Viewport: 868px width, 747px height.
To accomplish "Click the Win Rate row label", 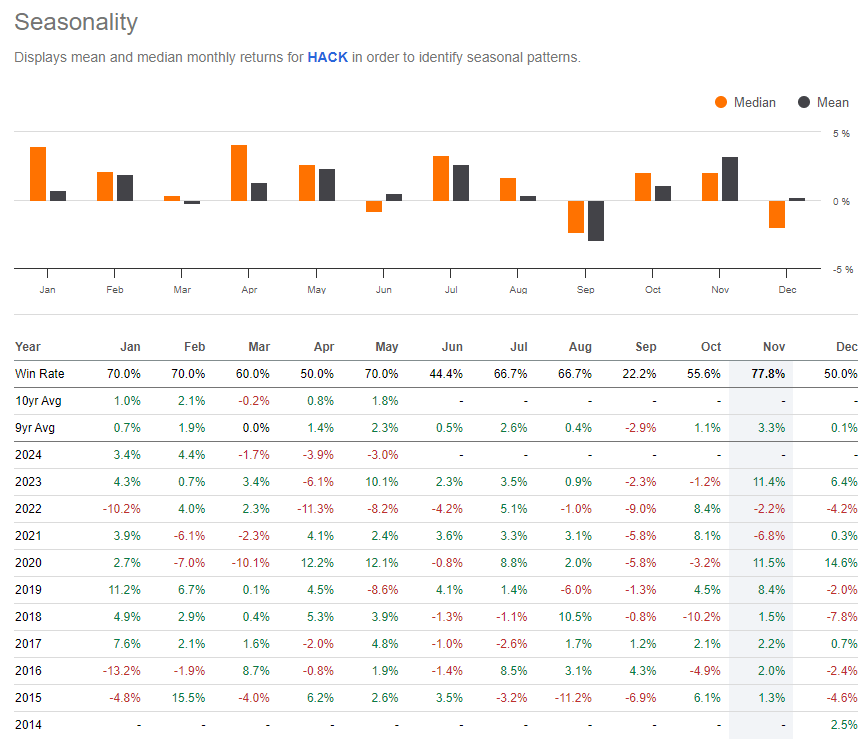I will coord(40,373).
